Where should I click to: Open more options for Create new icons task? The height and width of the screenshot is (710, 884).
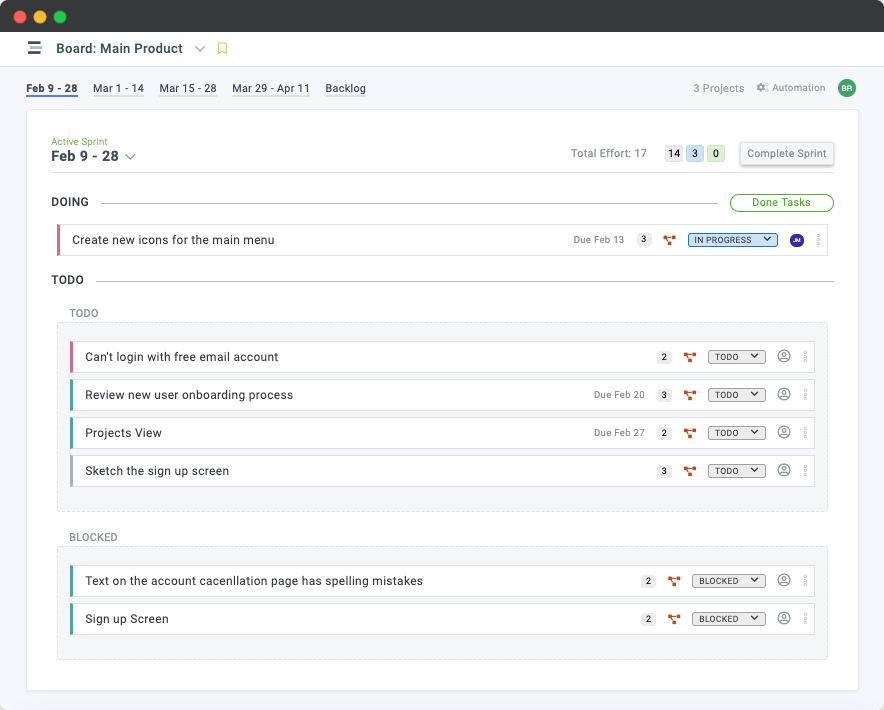pyautogui.click(x=818, y=240)
